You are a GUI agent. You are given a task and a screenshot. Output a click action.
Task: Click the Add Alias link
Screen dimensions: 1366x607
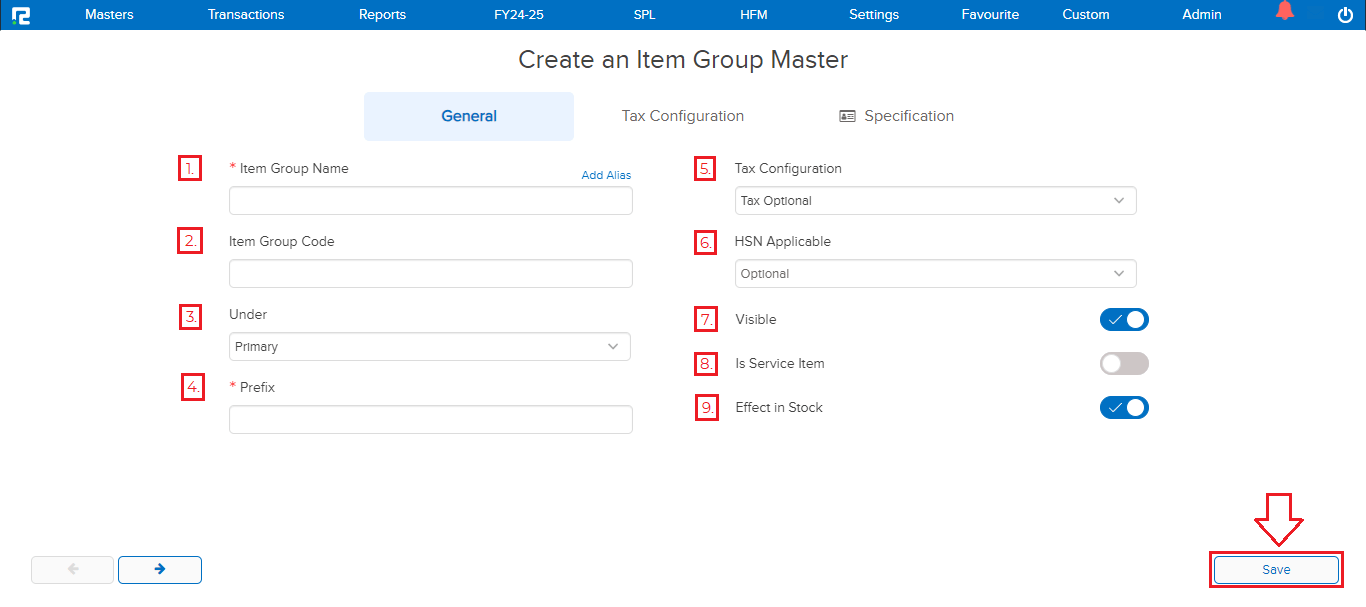coord(606,175)
